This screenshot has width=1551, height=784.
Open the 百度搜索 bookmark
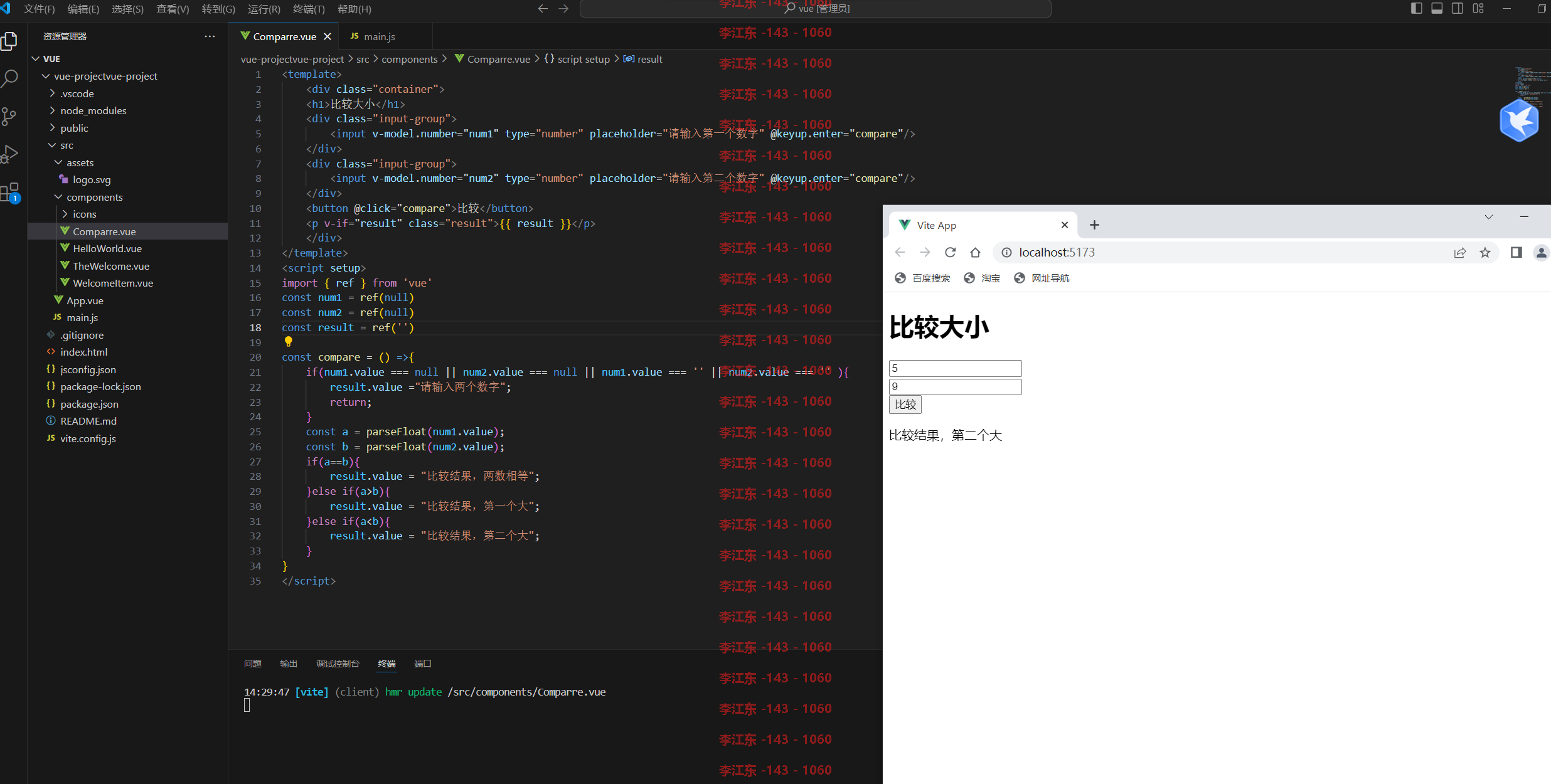(922, 278)
